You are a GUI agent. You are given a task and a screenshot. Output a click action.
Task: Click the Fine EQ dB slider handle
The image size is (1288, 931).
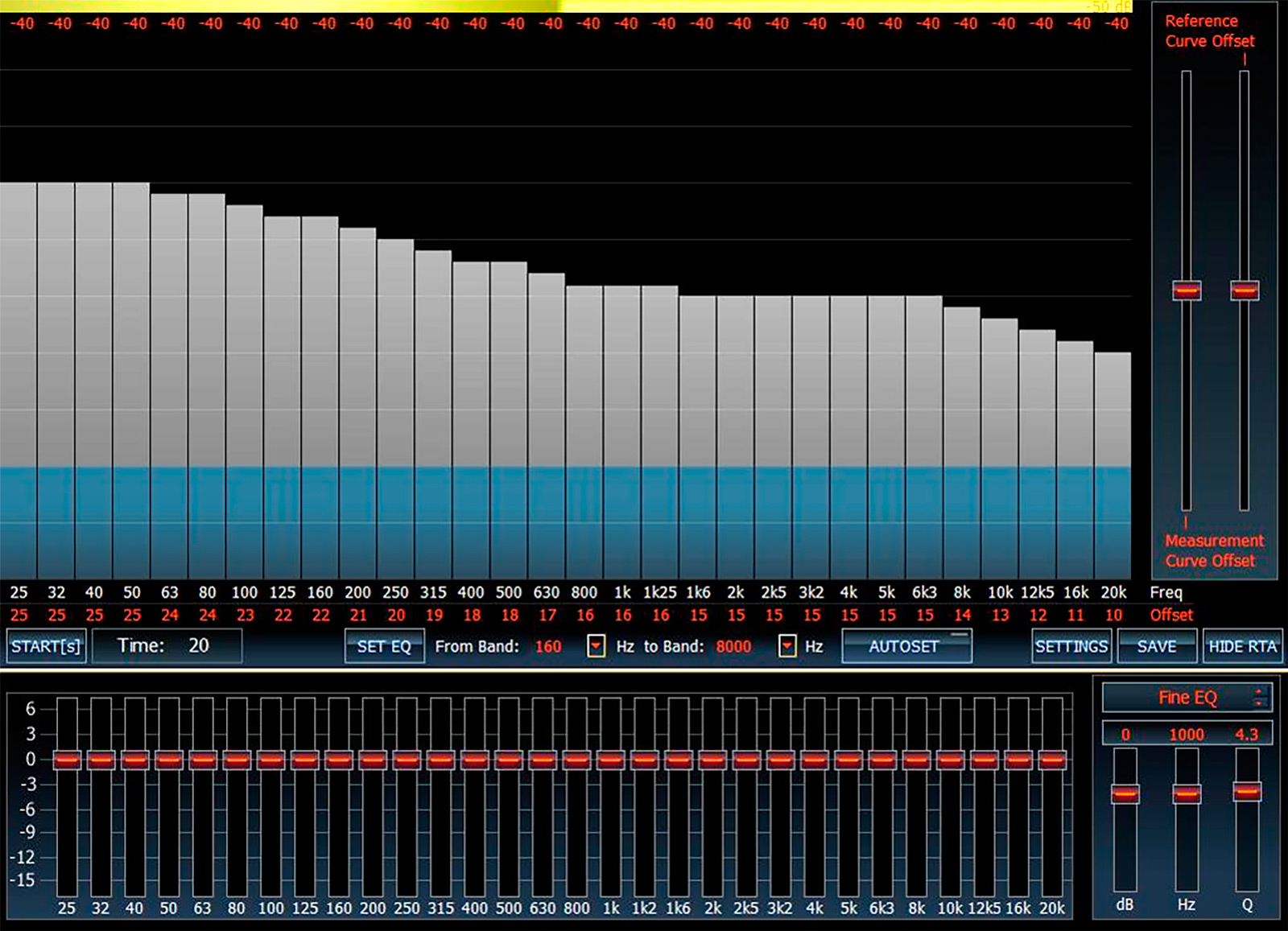[1125, 794]
